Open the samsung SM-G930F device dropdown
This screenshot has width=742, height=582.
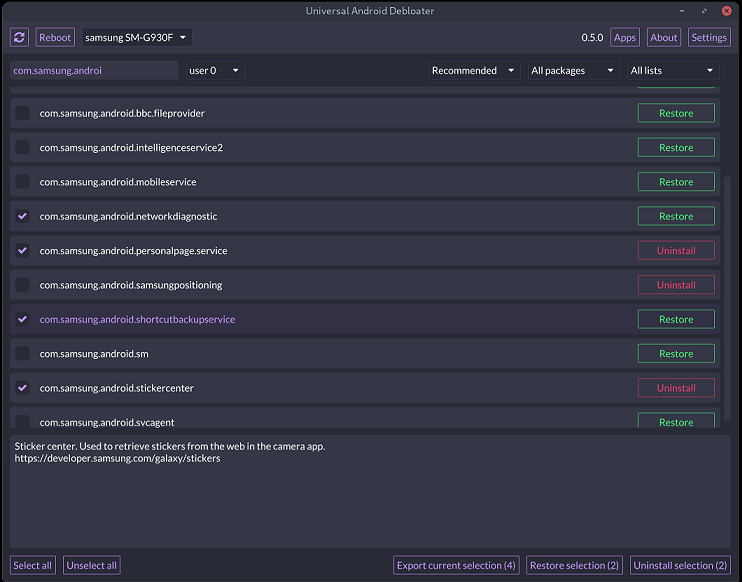137,37
